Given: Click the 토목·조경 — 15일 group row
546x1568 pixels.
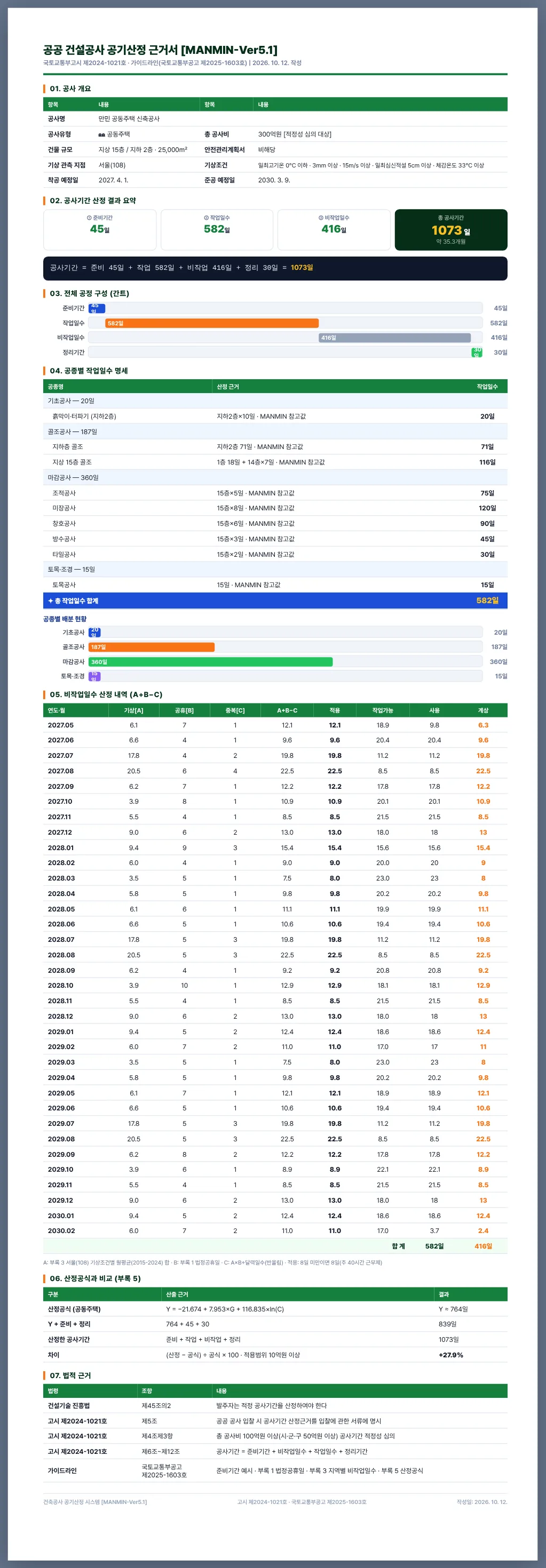Looking at the screenshot, I should (275, 570).
